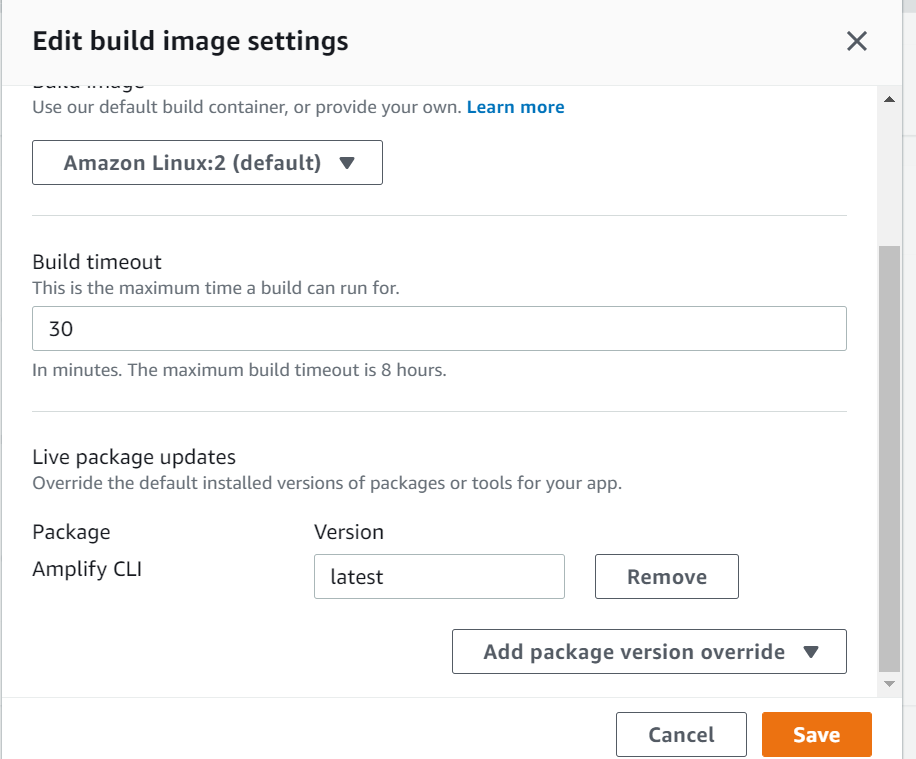Close the Edit build image settings dialog
This screenshot has height=759, width=916.
pos(856,41)
